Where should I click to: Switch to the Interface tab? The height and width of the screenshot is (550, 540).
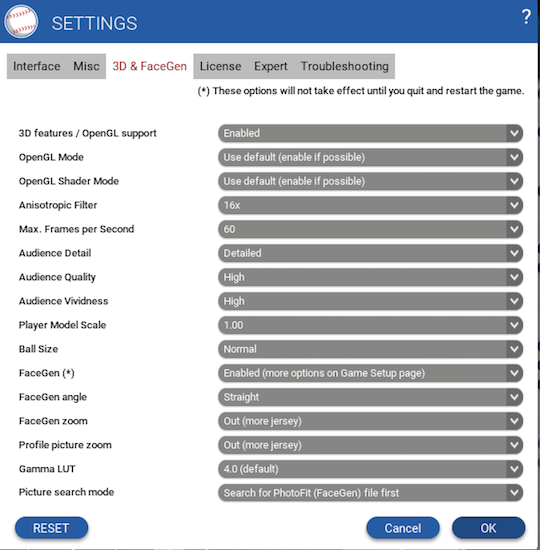pos(36,66)
